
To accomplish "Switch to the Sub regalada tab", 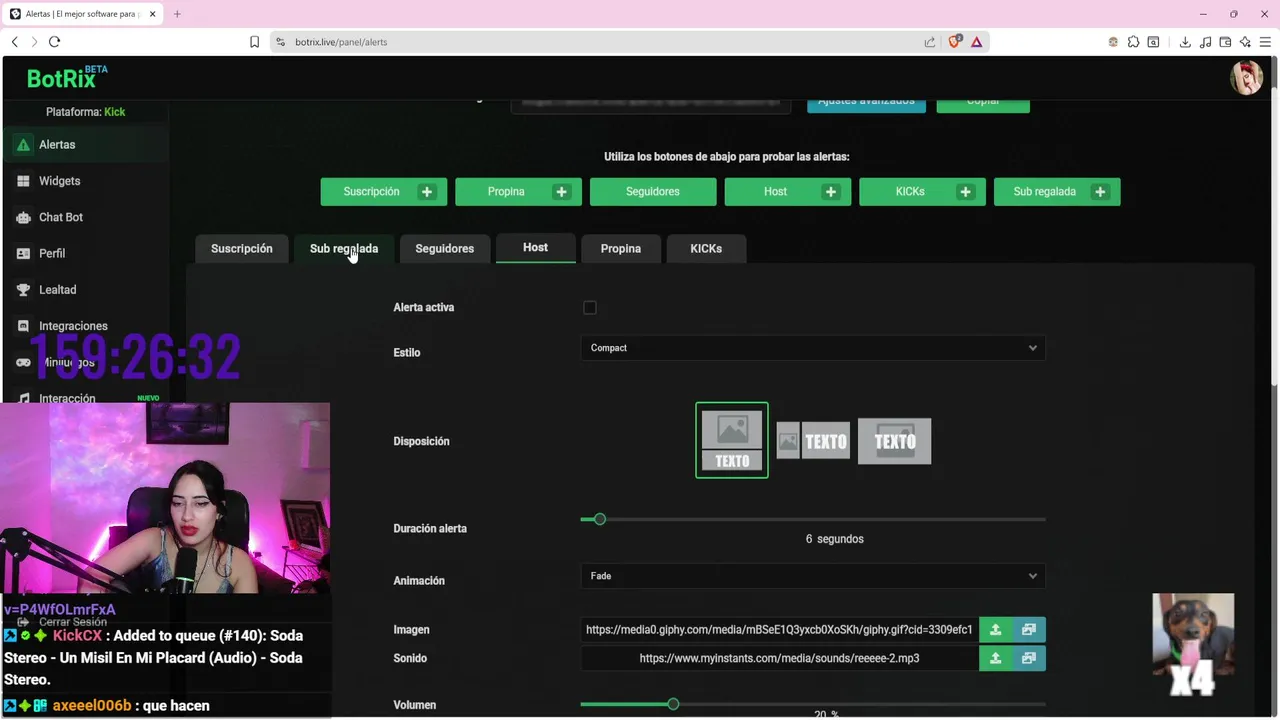I will pos(344,249).
